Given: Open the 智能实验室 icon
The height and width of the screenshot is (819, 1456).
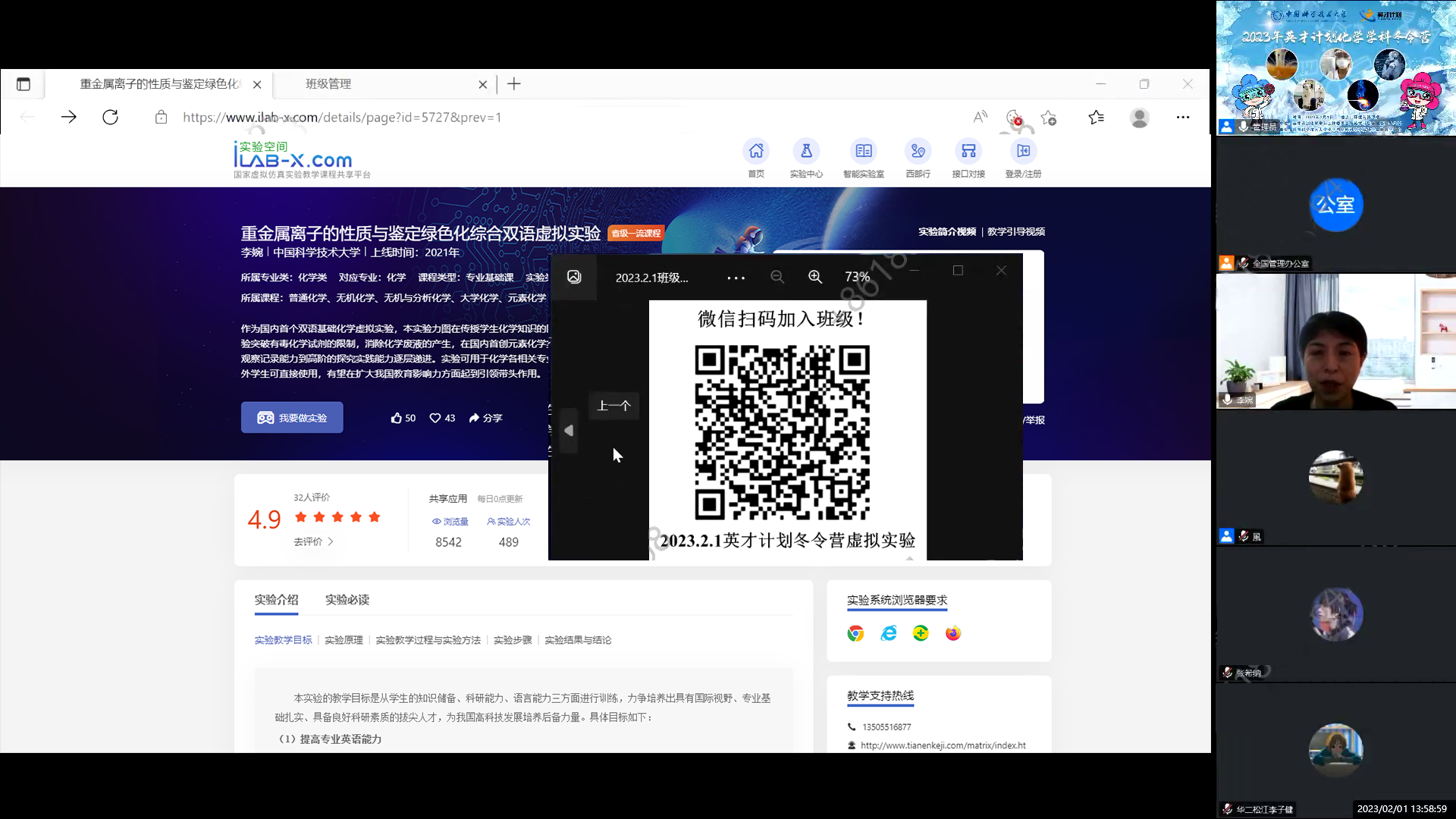Looking at the screenshot, I should pyautogui.click(x=864, y=151).
